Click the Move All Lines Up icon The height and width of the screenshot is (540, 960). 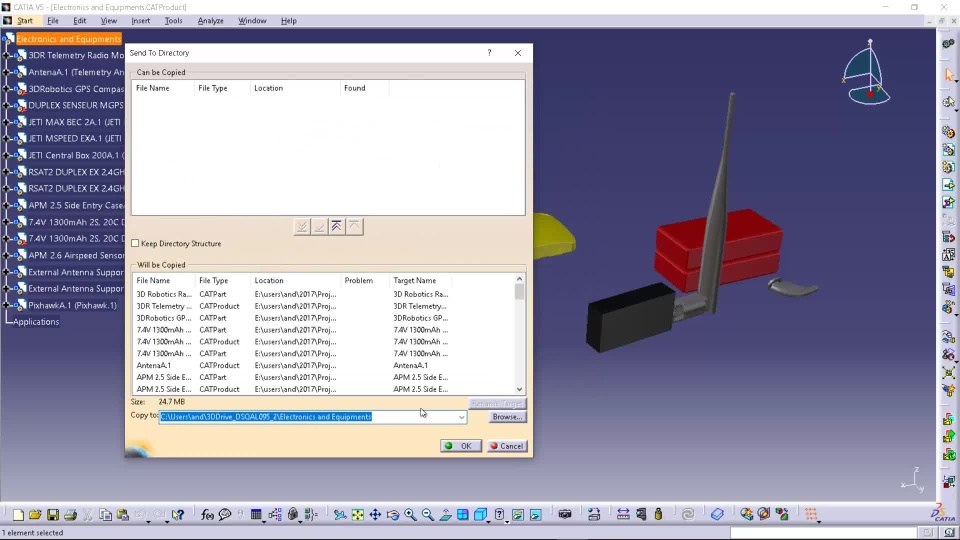click(x=337, y=227)
